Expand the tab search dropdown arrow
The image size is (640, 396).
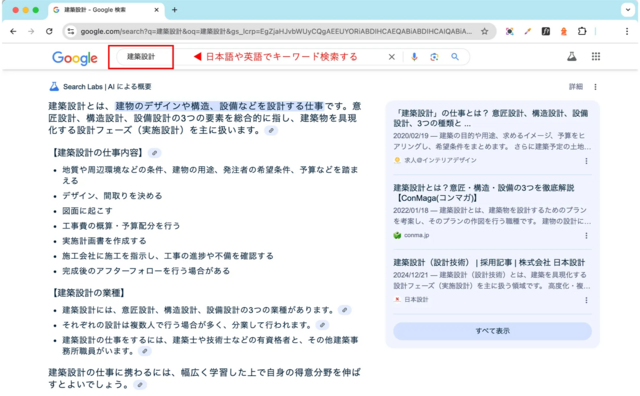(628, 10)
